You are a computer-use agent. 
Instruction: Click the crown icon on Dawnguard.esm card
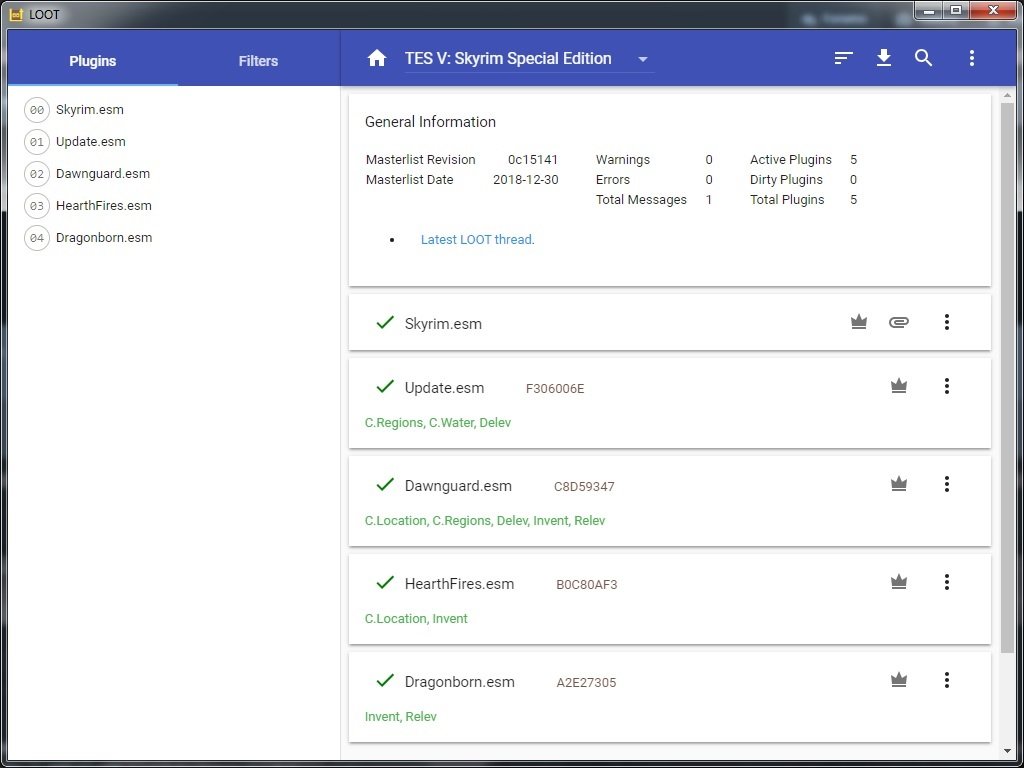[899, 484]
